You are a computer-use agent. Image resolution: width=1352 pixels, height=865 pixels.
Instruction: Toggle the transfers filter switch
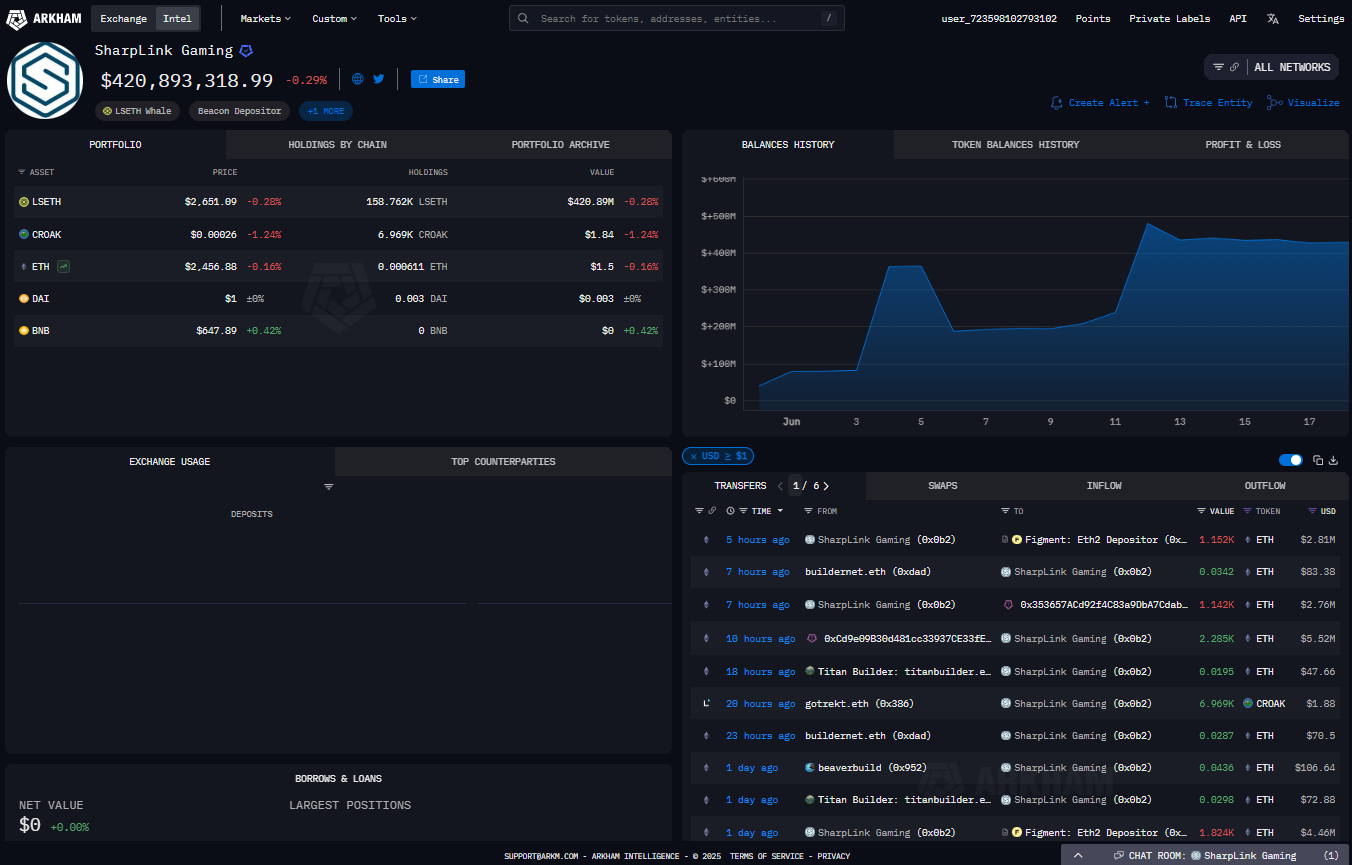pyautogui.click(x=1291, y=460)
